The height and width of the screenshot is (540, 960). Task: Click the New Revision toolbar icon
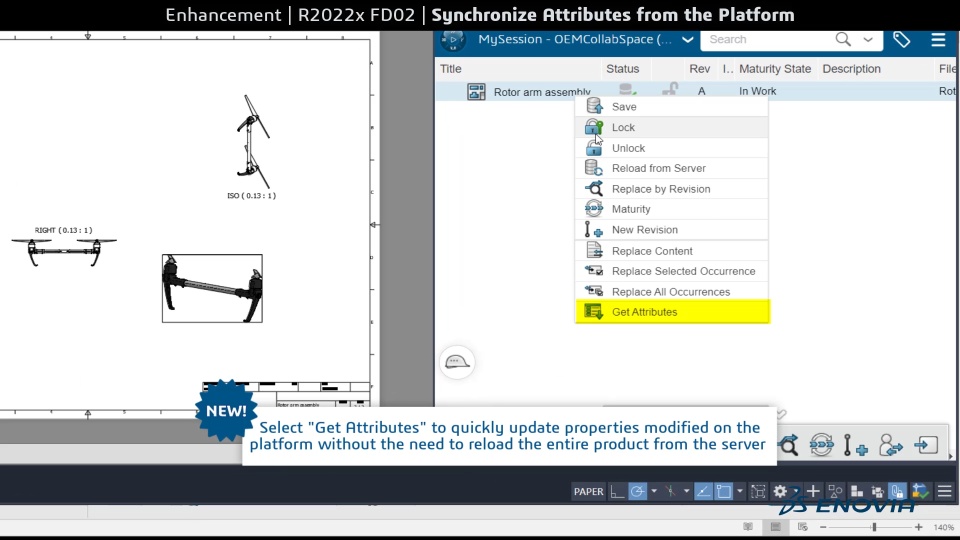pos(855,445)
